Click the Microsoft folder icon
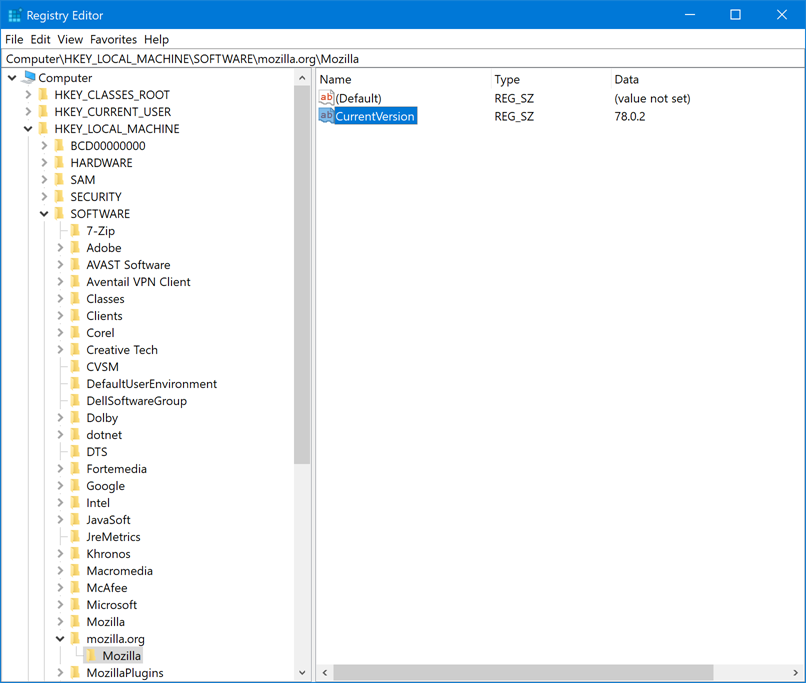Screen dimensions: 806x683 click(74, 604)
